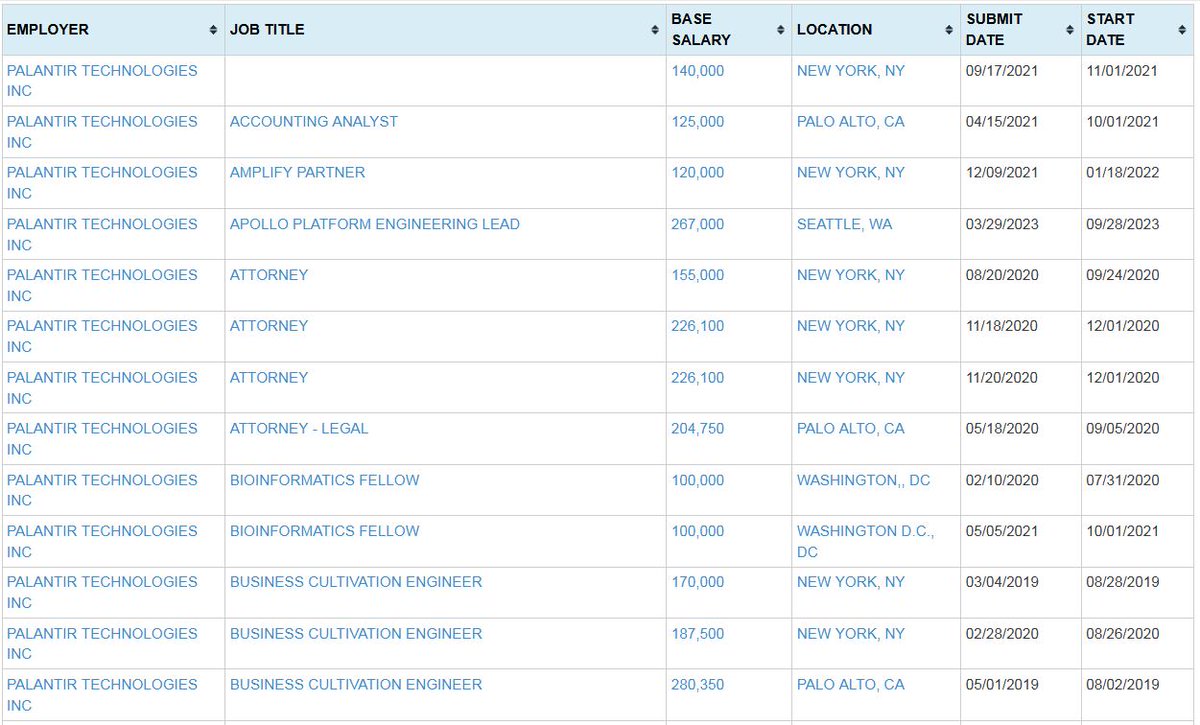Open BUSINESS CULTIVATION ENGINEER link paying 187,500
This screenshot has width=1200, height=725.
tap(356, 633)
